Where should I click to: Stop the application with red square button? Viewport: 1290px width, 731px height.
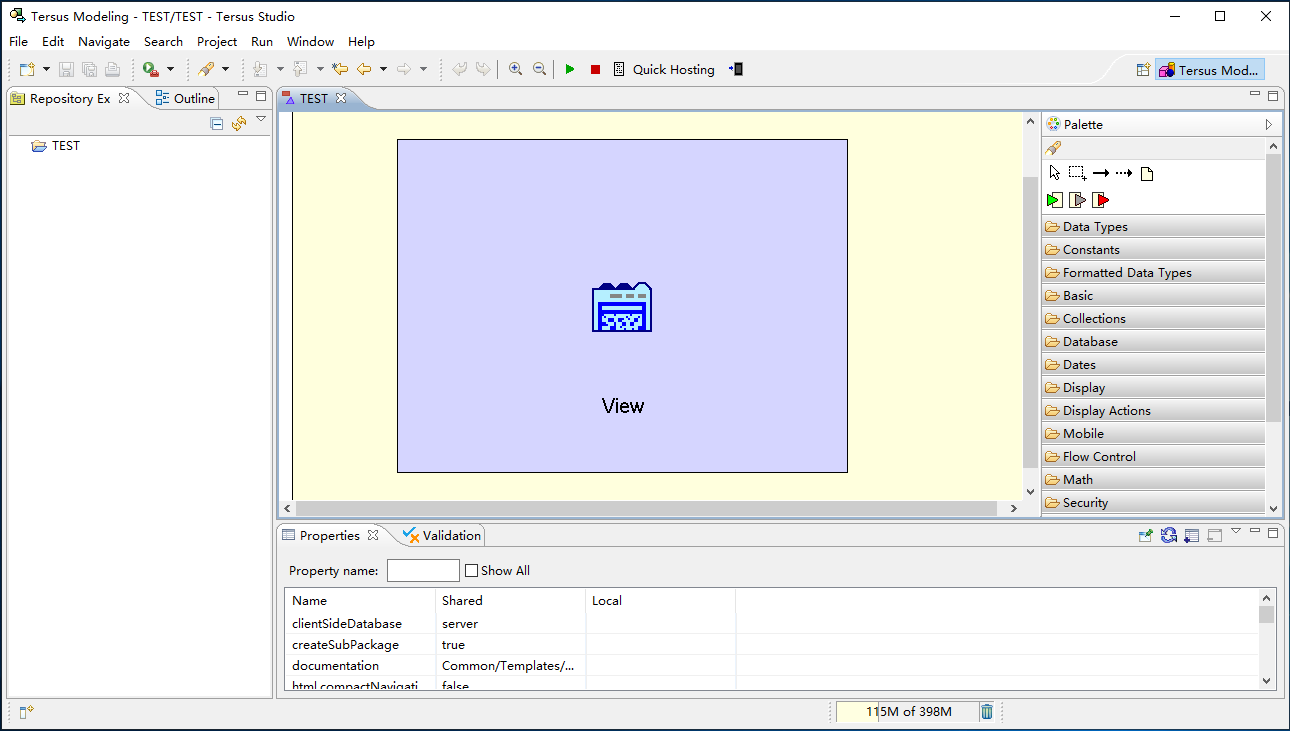click(x=595, y=69)
